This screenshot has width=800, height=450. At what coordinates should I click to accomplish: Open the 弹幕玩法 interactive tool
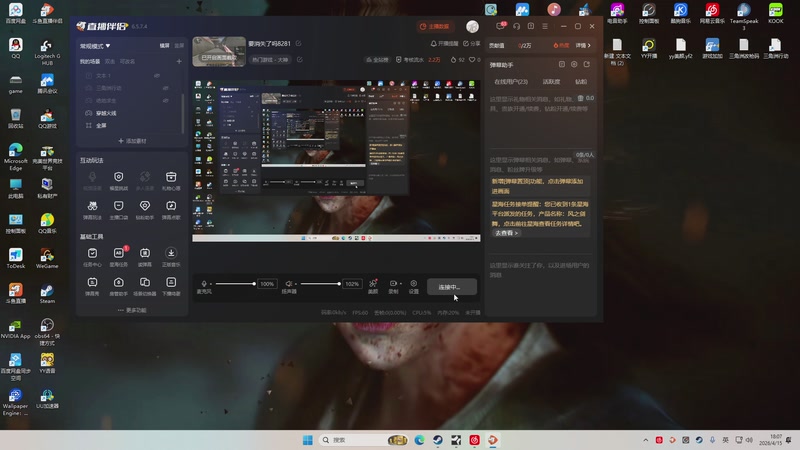tap(92, 206)
